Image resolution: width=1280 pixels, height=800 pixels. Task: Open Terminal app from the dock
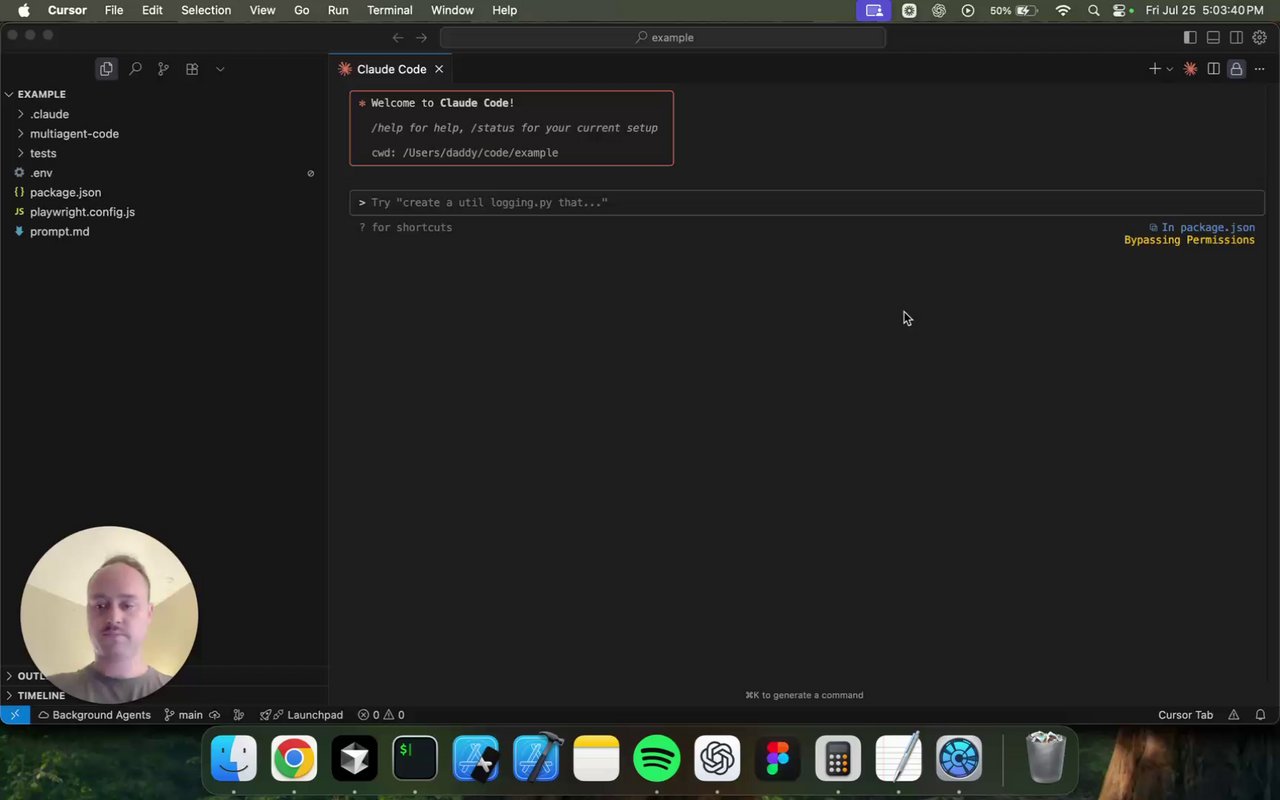[415, 758]
